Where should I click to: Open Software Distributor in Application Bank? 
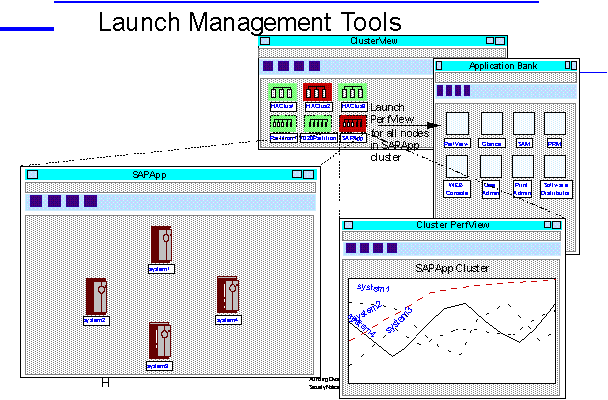point(556,167)
